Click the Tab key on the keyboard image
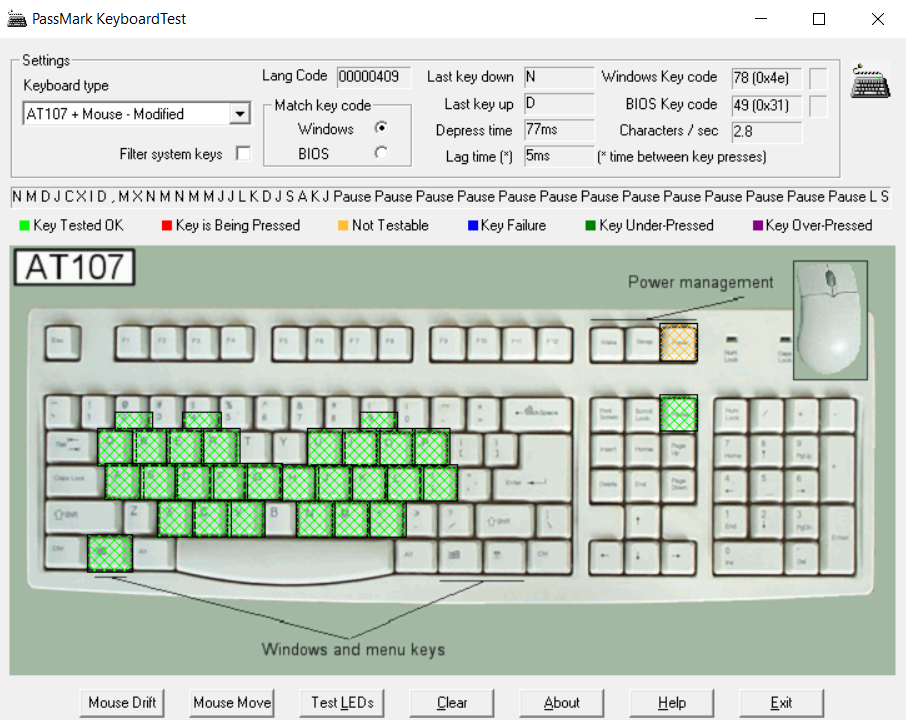 [70, 448]
